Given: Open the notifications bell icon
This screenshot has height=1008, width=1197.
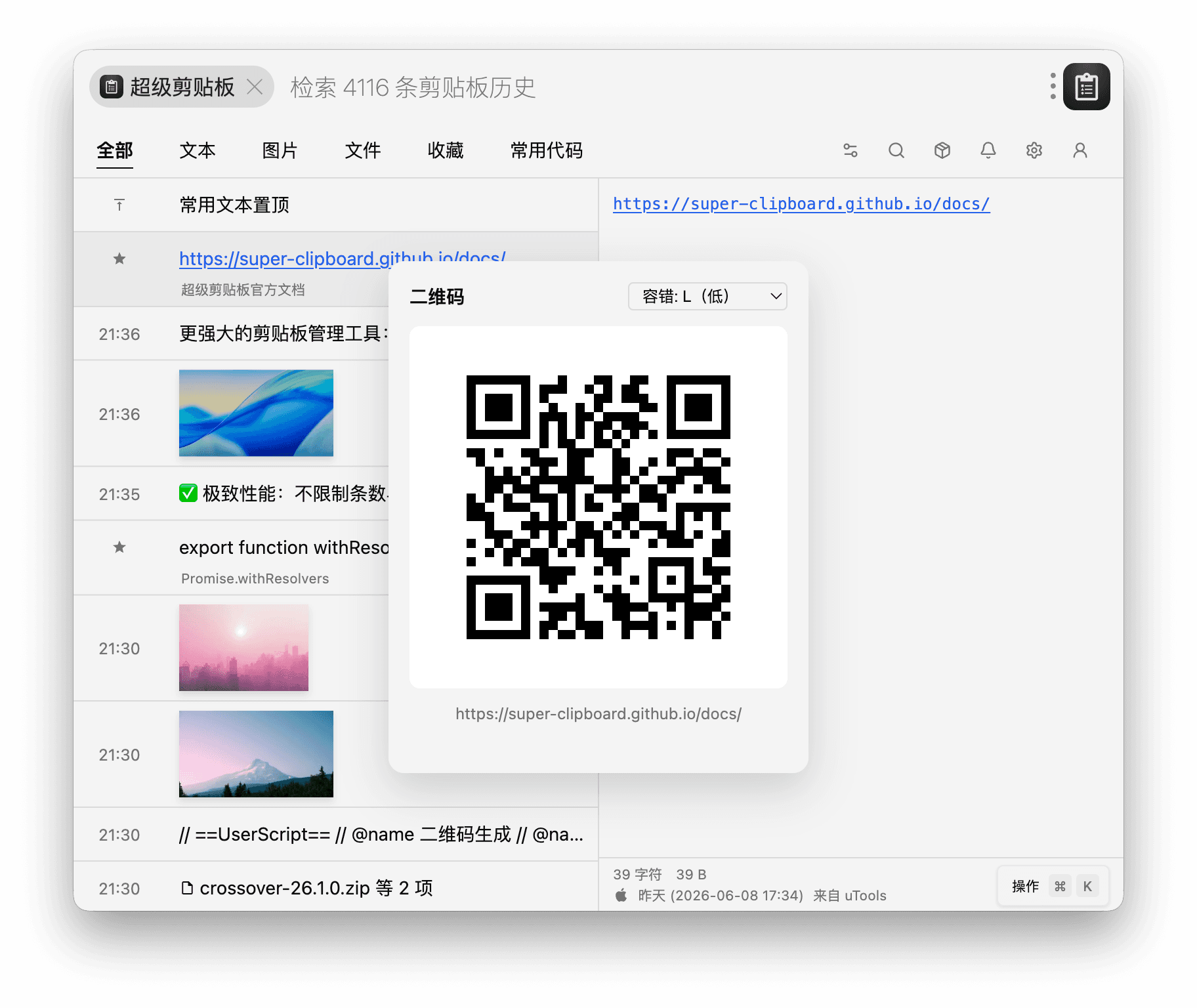Looking at the screenshot, I should (x=988, y=150).
